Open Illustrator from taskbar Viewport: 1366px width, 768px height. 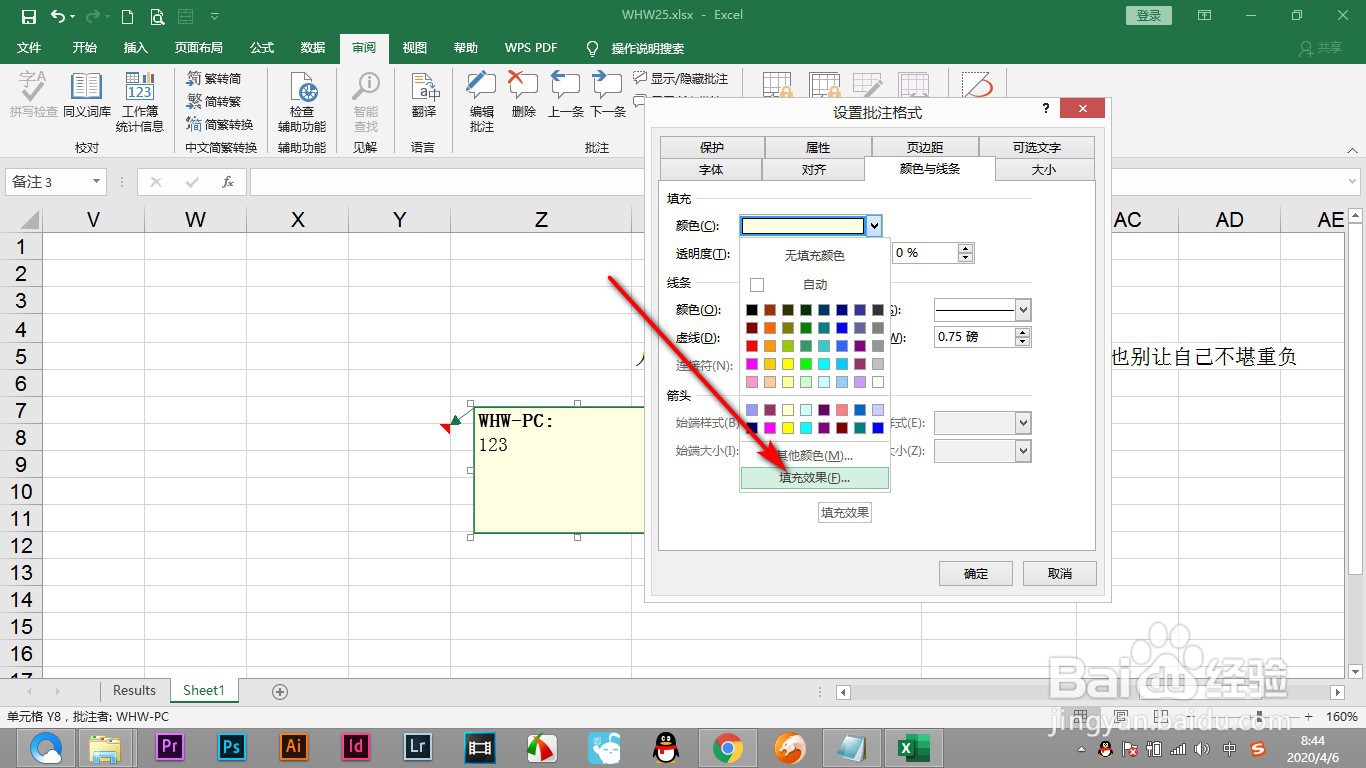coord(294,746)
